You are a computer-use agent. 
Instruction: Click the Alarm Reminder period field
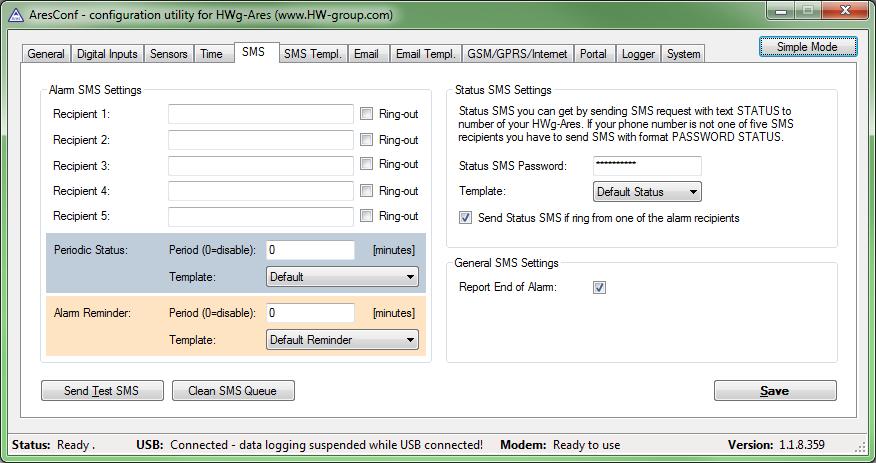310,313
